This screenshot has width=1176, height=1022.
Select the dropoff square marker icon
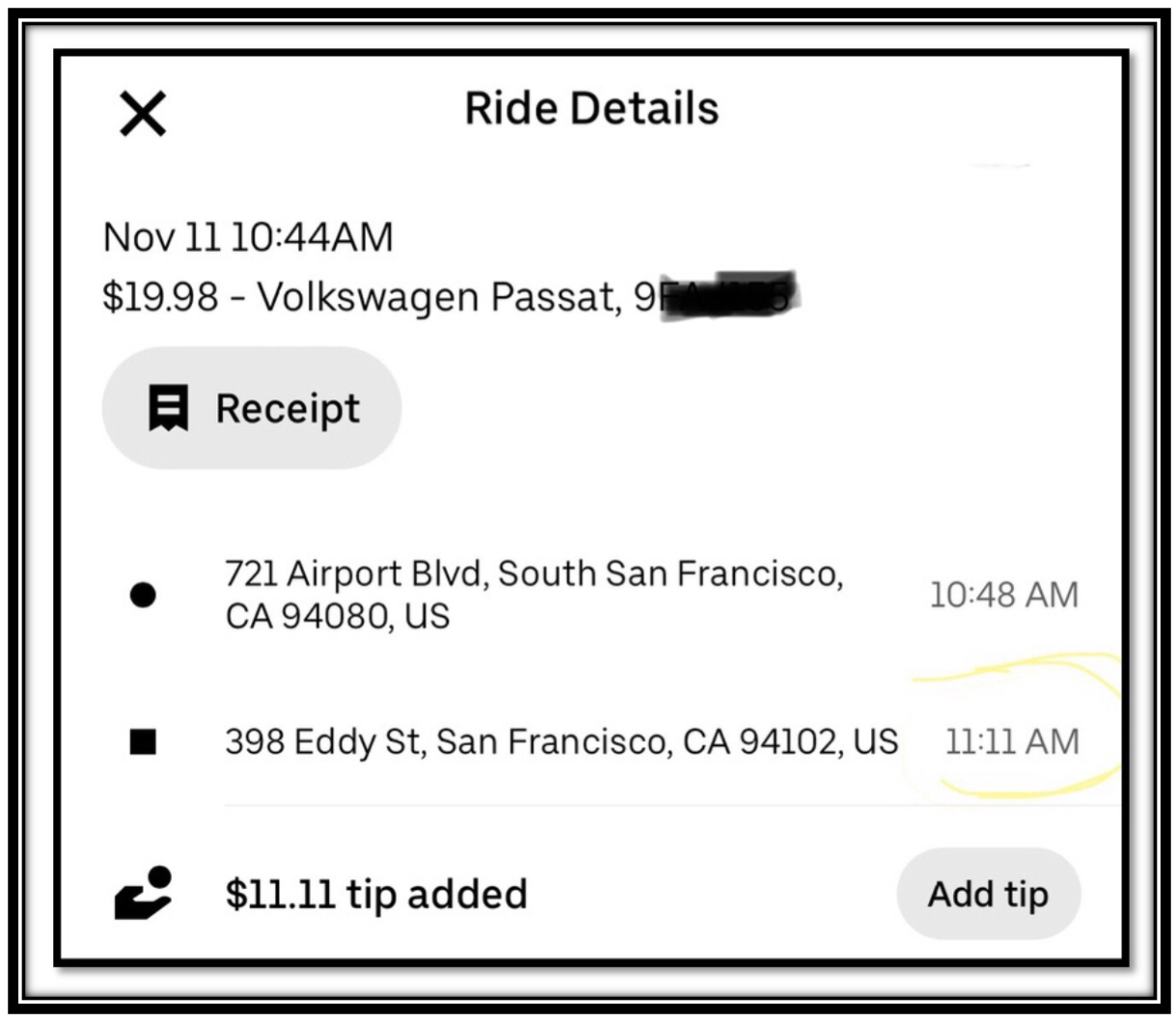143,742
